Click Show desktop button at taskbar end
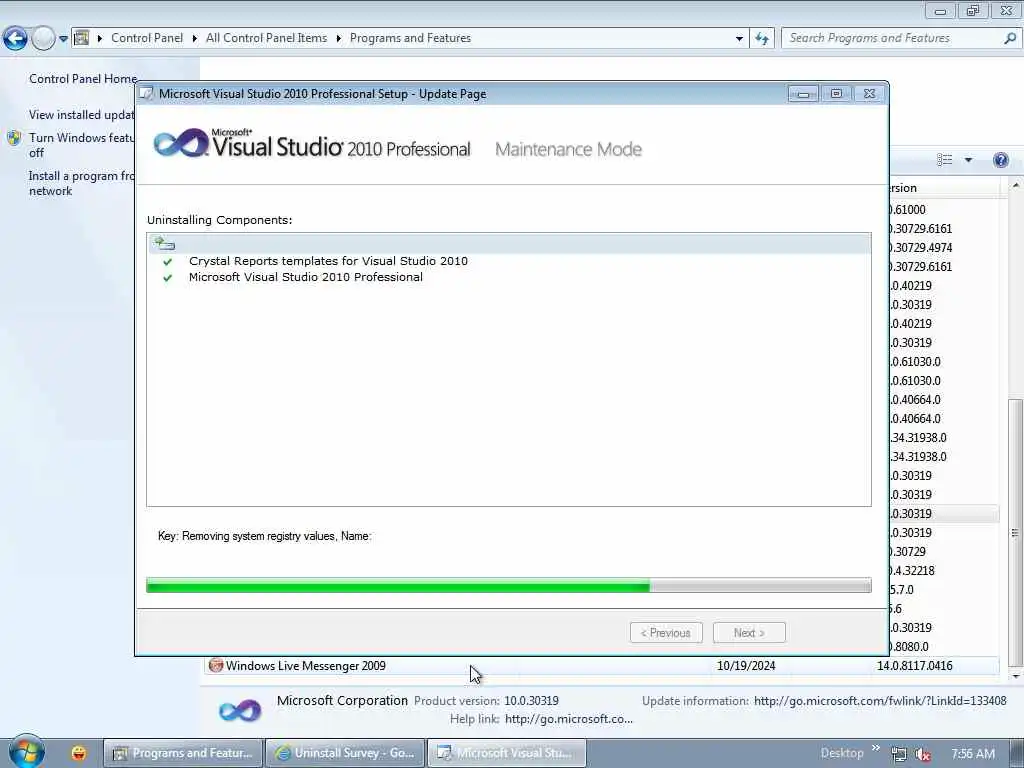This screenshot has height=768, width=1024. 1017,753
